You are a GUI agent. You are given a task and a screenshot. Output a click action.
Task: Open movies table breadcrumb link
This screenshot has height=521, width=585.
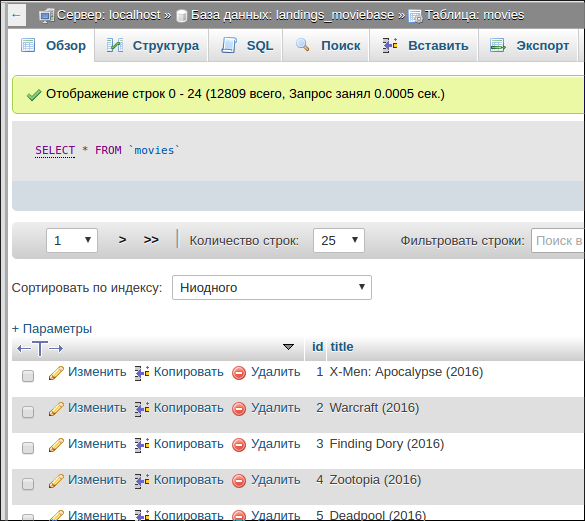point(474,15)
